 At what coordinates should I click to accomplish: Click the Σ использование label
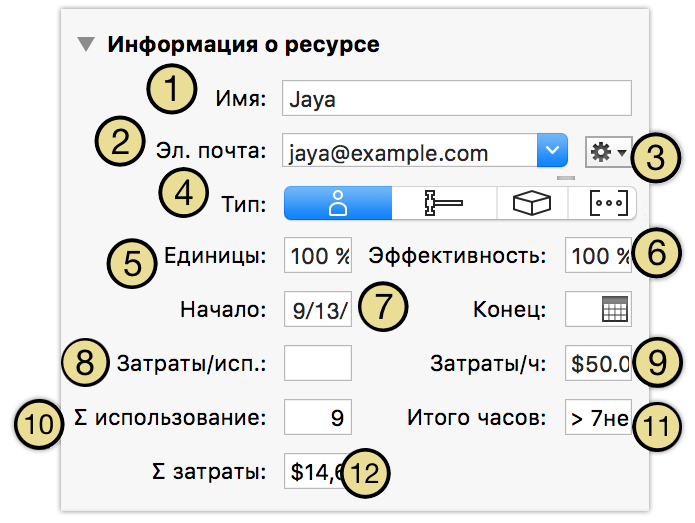click(x=170, y=418)
